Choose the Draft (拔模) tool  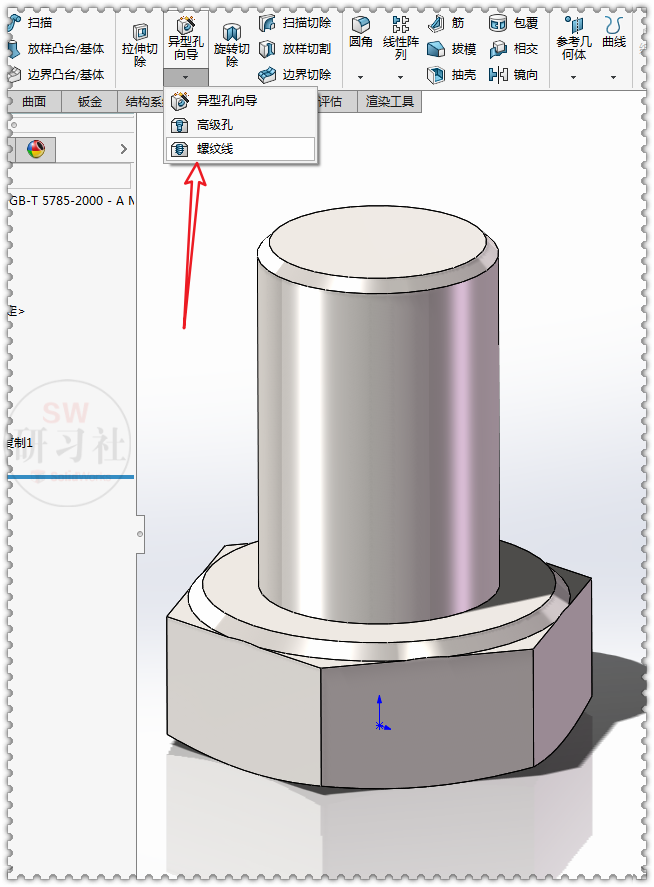pos(451,49)
